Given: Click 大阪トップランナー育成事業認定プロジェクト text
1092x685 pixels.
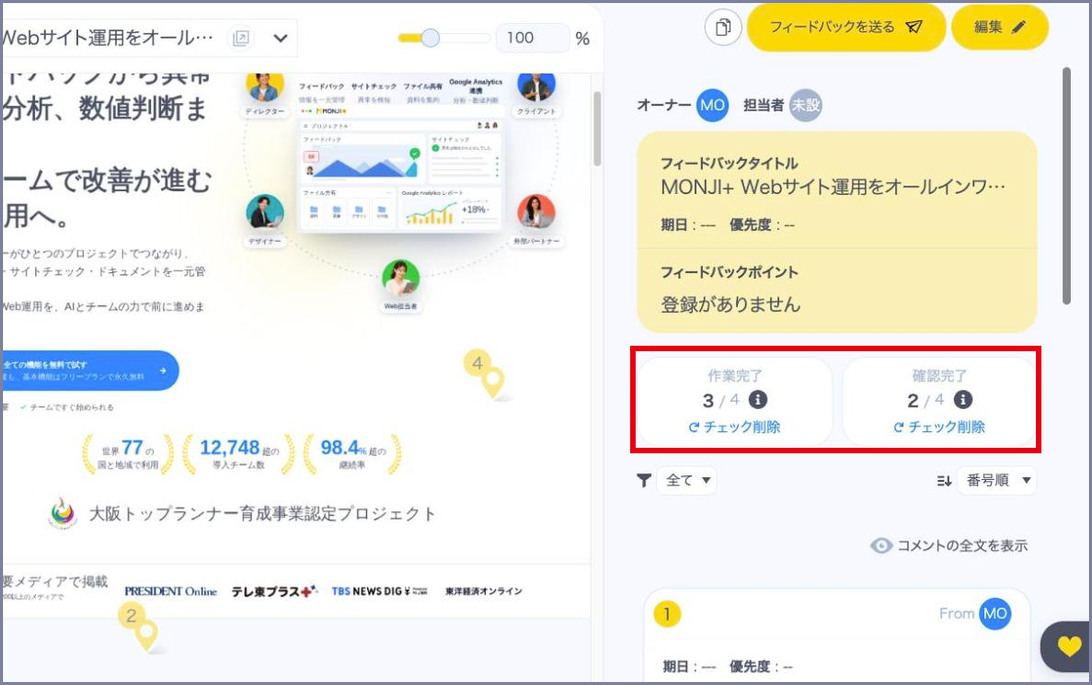Looking at the screenshot, I should click(263, 514).
